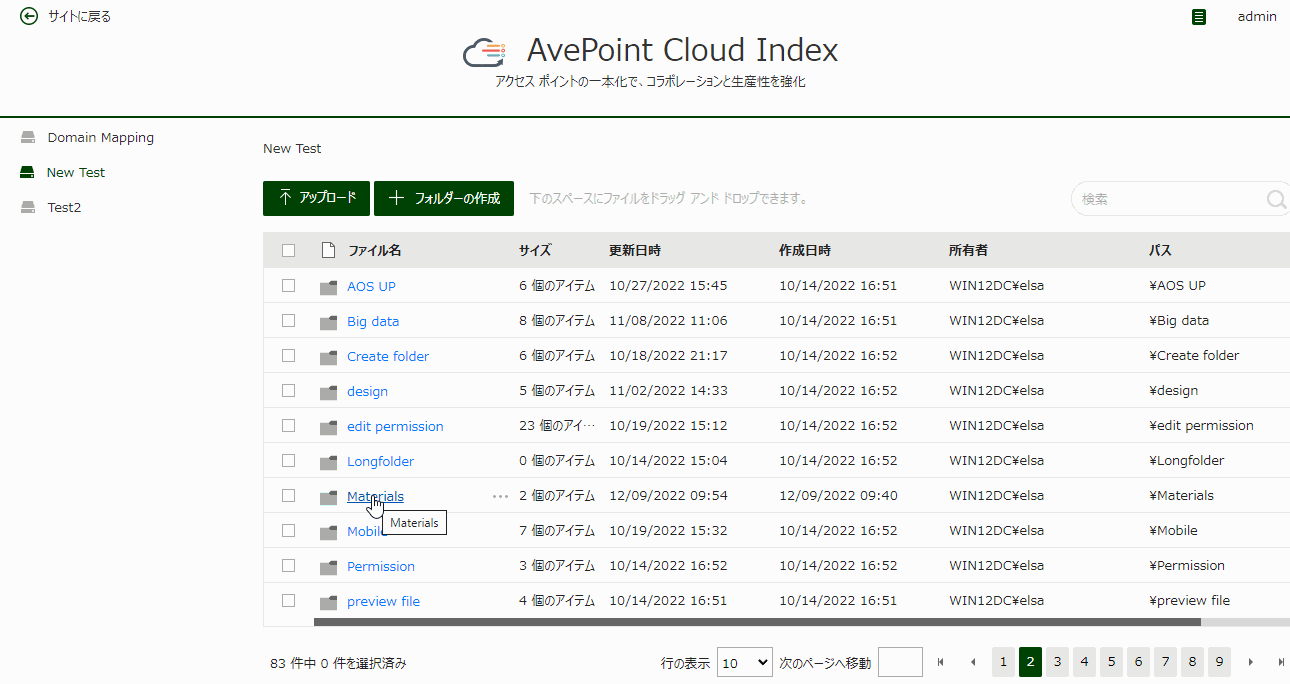Check the Materials row checkbox
Screen dimensions: 1290x684
[289, 495]
